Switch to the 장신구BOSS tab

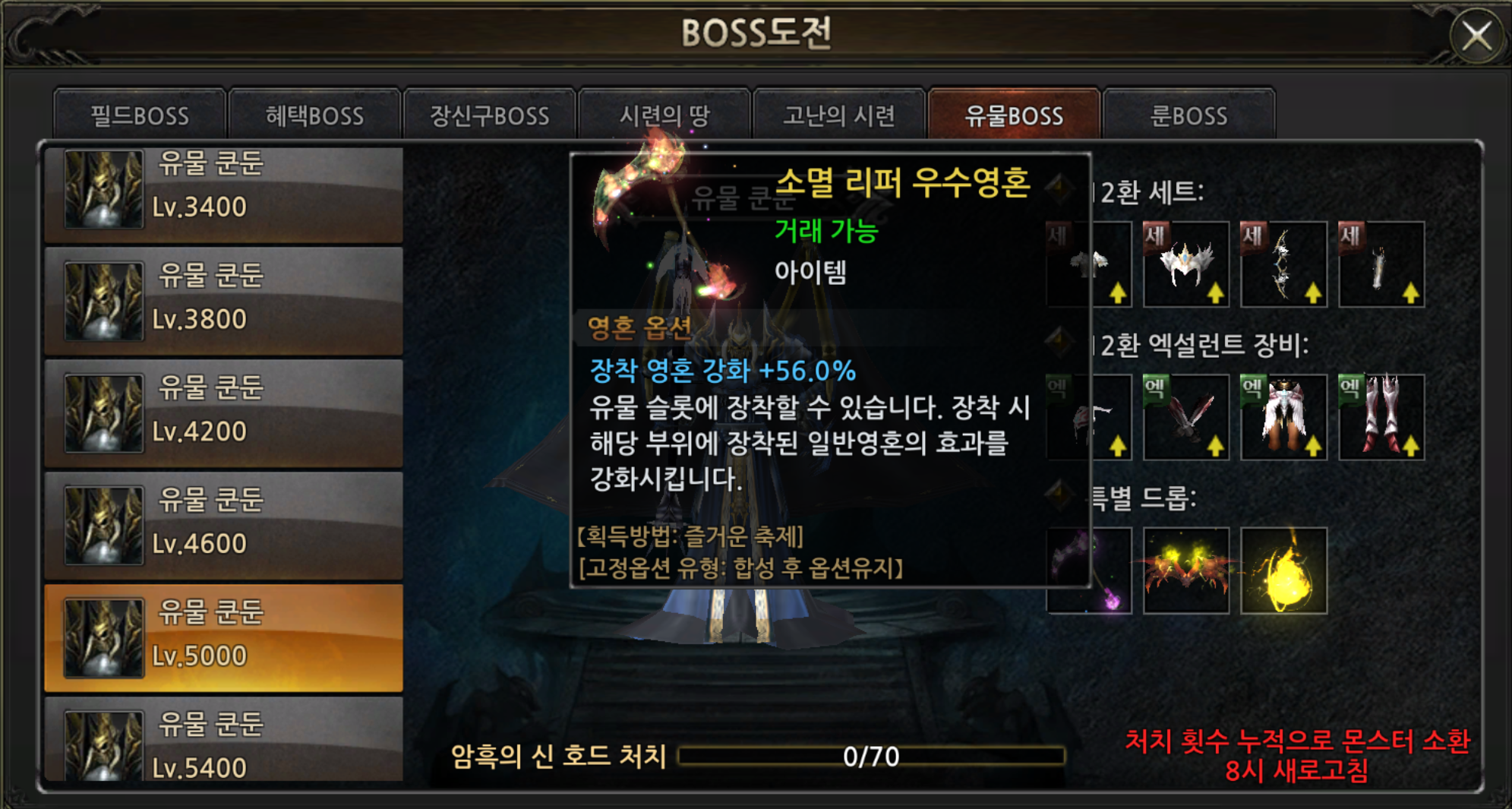click(489, 115)
